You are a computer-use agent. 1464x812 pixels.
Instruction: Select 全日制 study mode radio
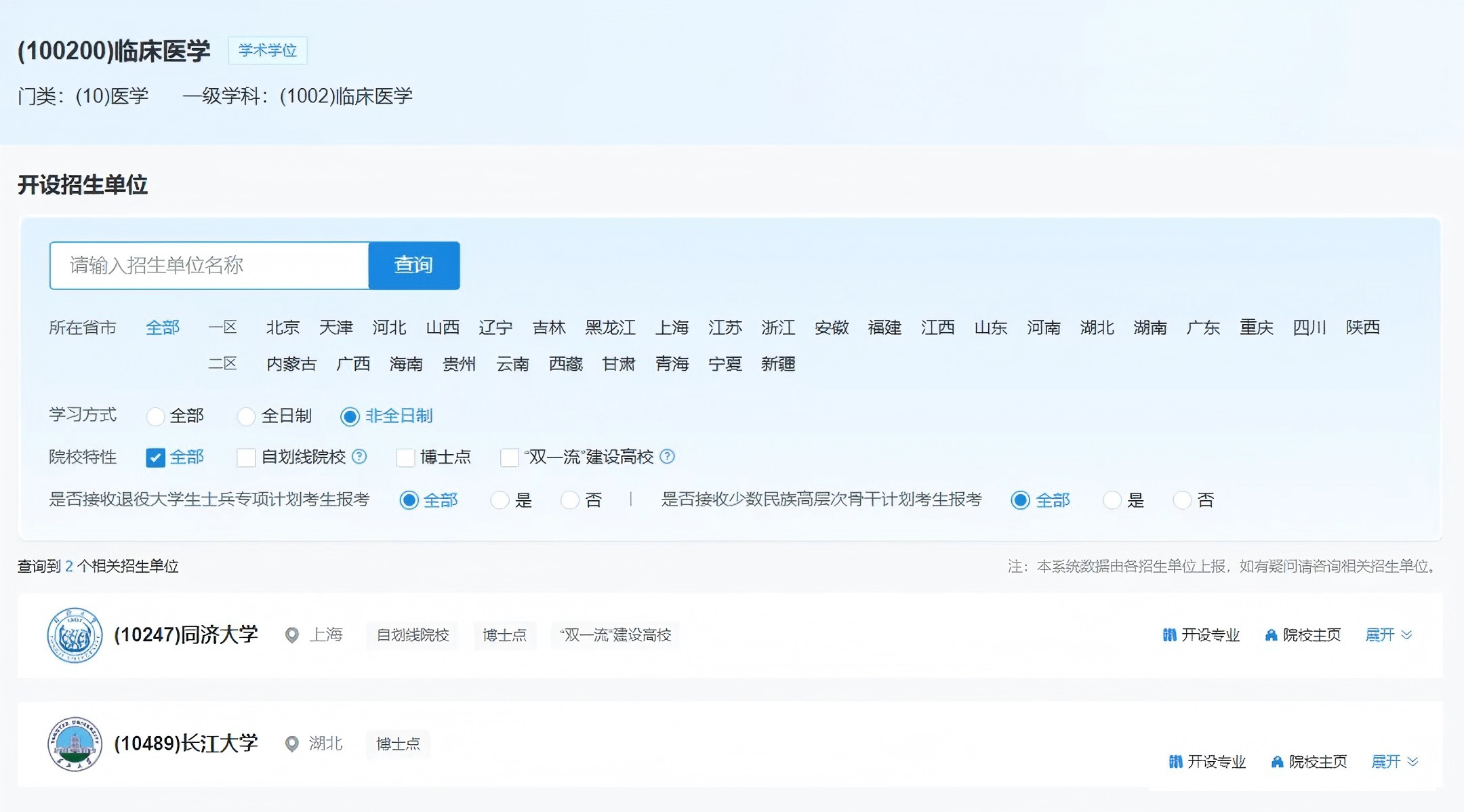[246, 416]
